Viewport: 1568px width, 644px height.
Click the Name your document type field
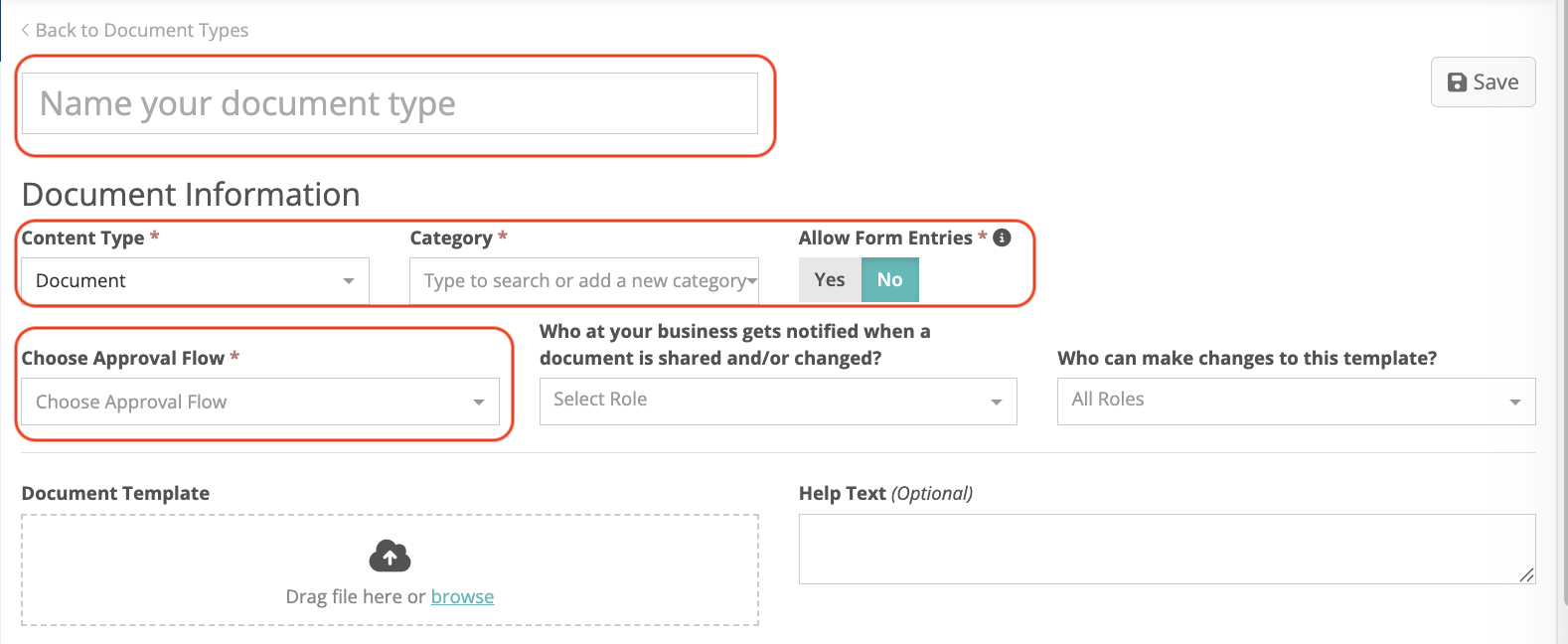(x=390, y=103)
